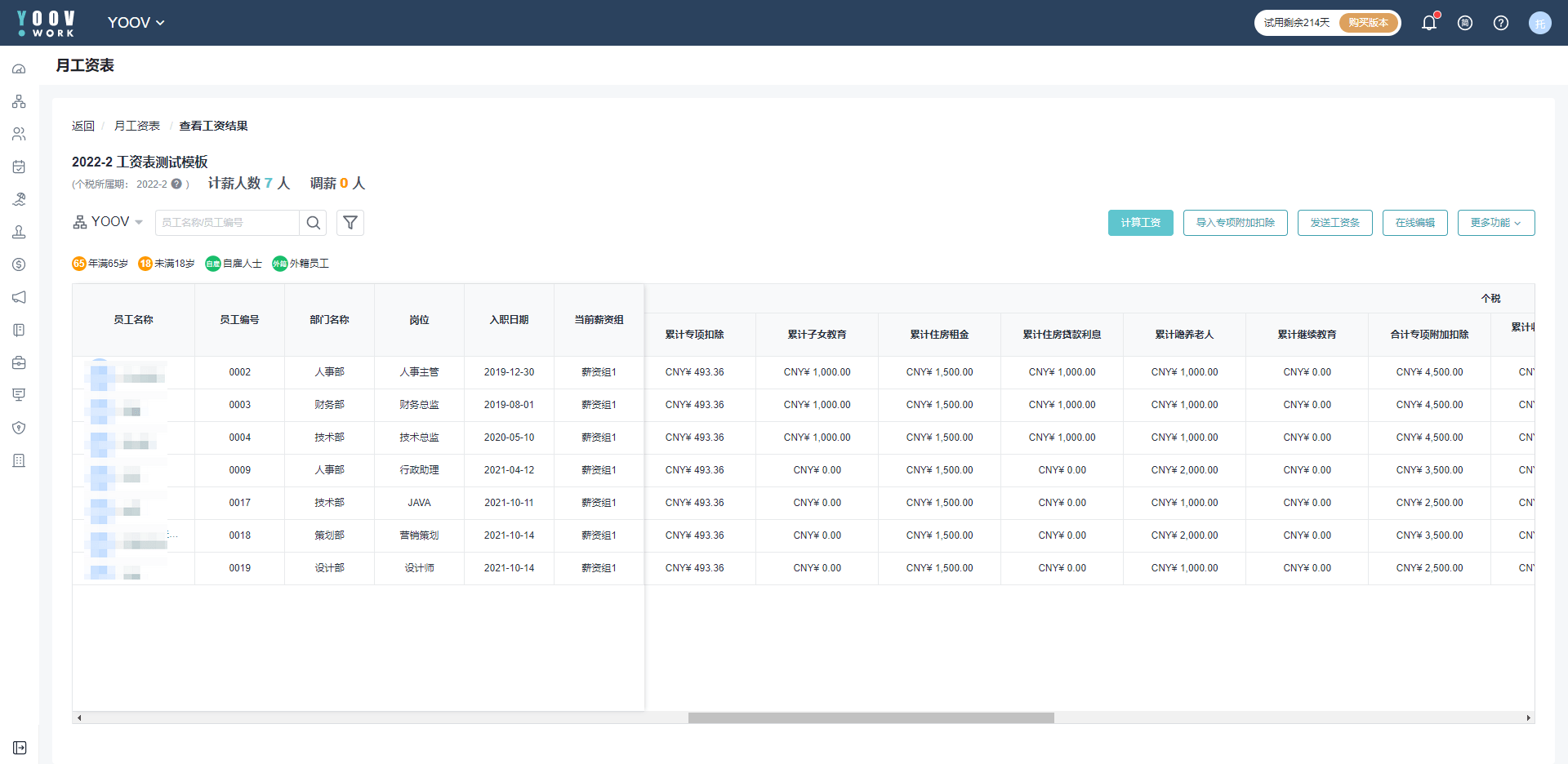Open the employees people sidebar icon
The height and width of the screenshot is (764, 1568).
pyautogui.click(x=19, y=134)
